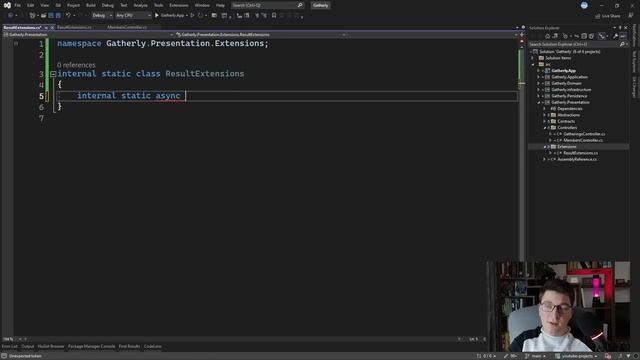The width and height of the screenshot is (640, 360).
Task: Open the Tools menu
Action: pos(158,5)
